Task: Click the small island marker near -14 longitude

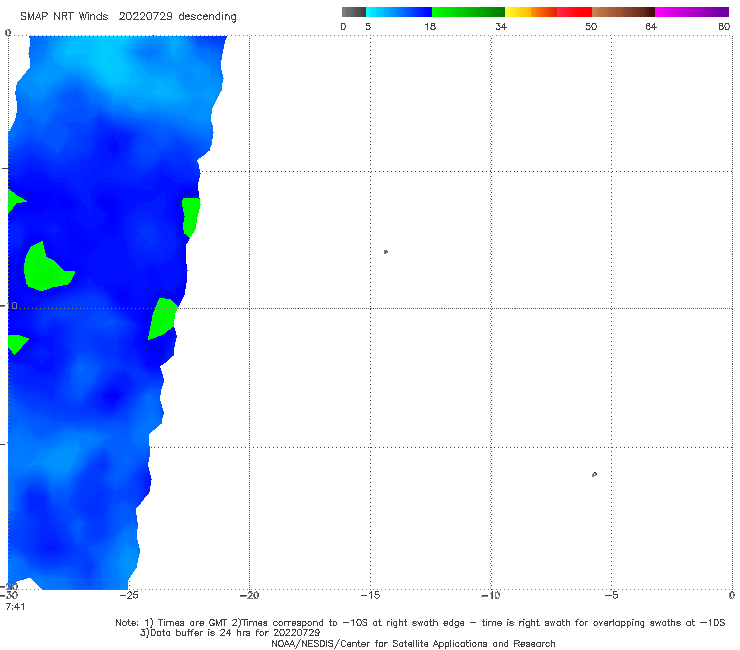Action: click(x=386, y=252)
